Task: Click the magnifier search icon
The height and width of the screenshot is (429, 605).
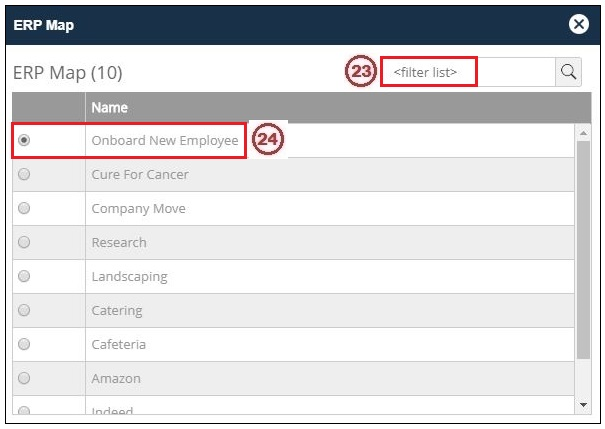Action: tap(568, 72)
